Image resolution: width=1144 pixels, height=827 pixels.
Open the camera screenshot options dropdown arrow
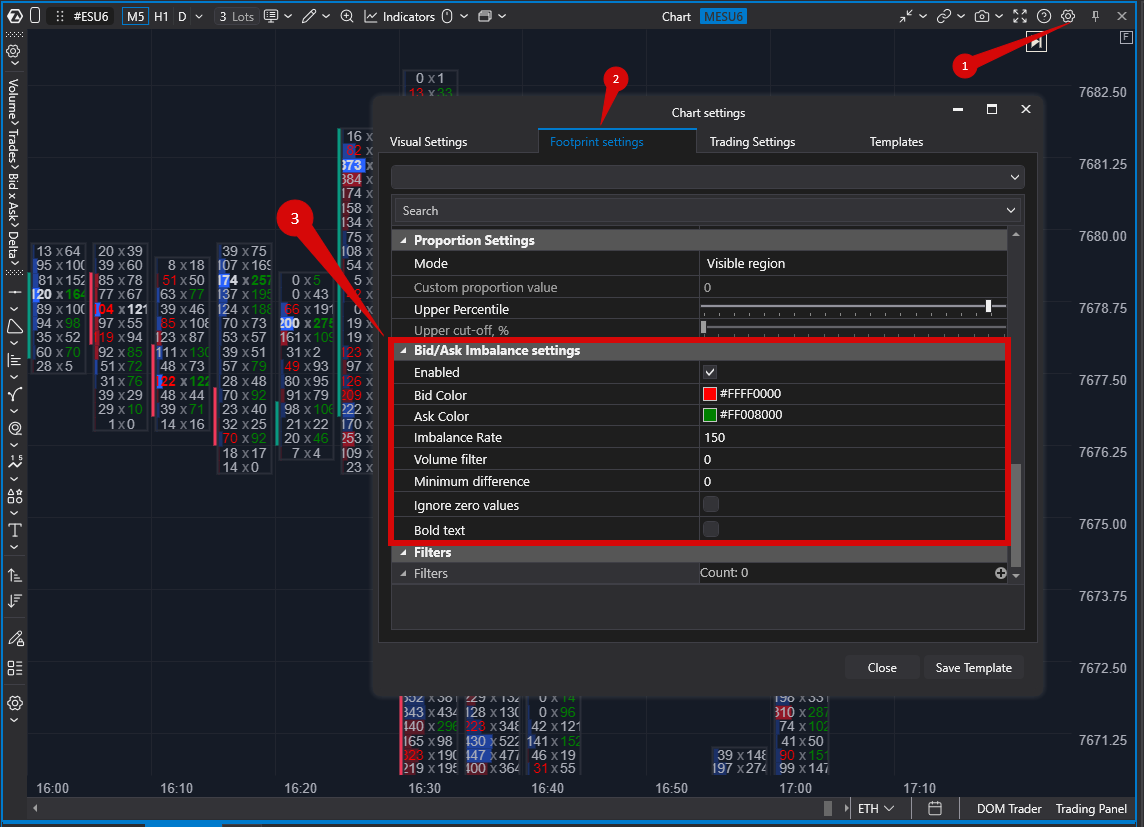pyautogui.click(x=999, y=16)
